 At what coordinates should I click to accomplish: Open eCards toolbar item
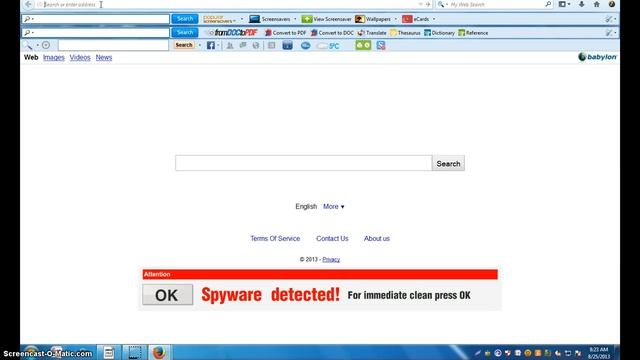[x=416, y=19]
